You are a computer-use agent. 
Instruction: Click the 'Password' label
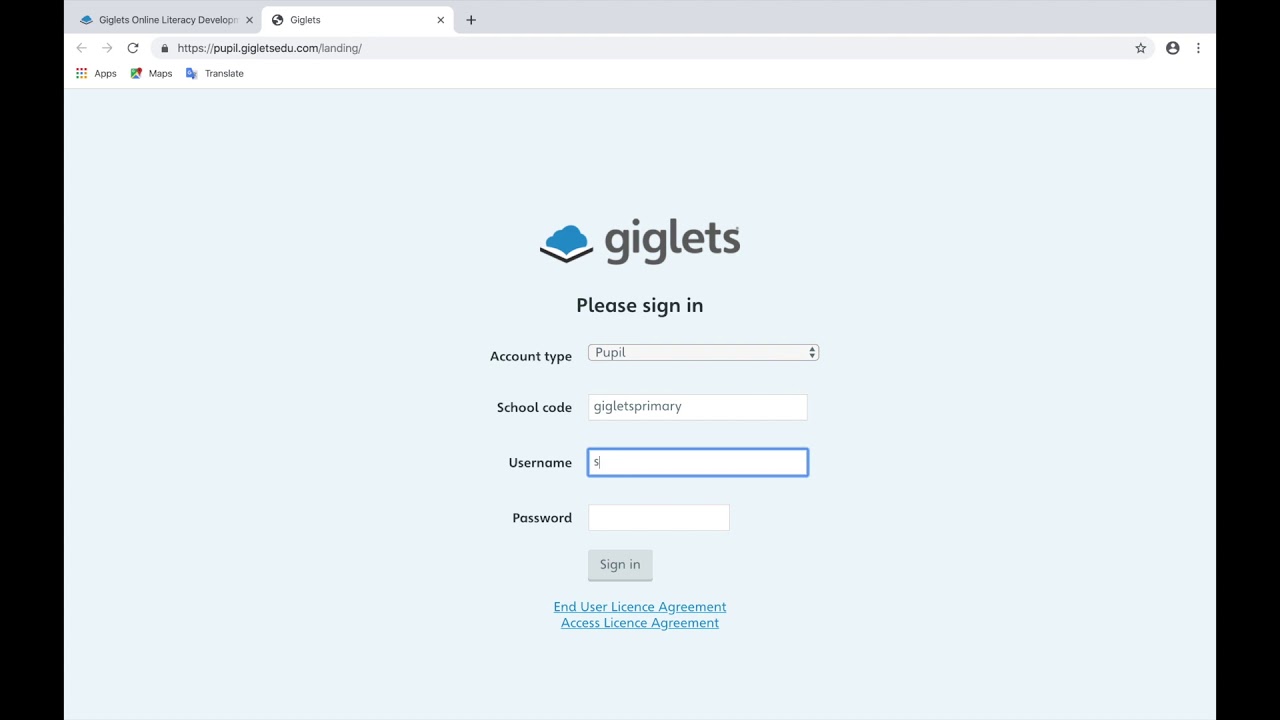pyautogui.click(x=542, y=517)
